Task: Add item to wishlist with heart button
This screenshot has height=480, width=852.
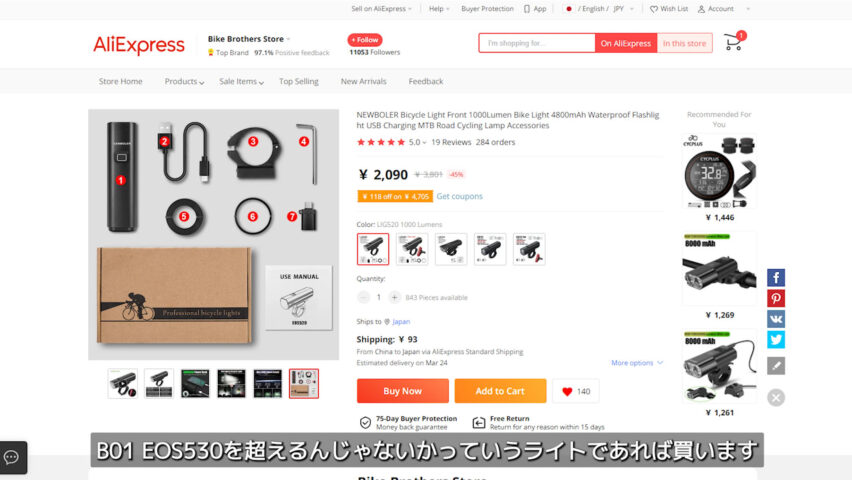Action: tap(575, 391)
